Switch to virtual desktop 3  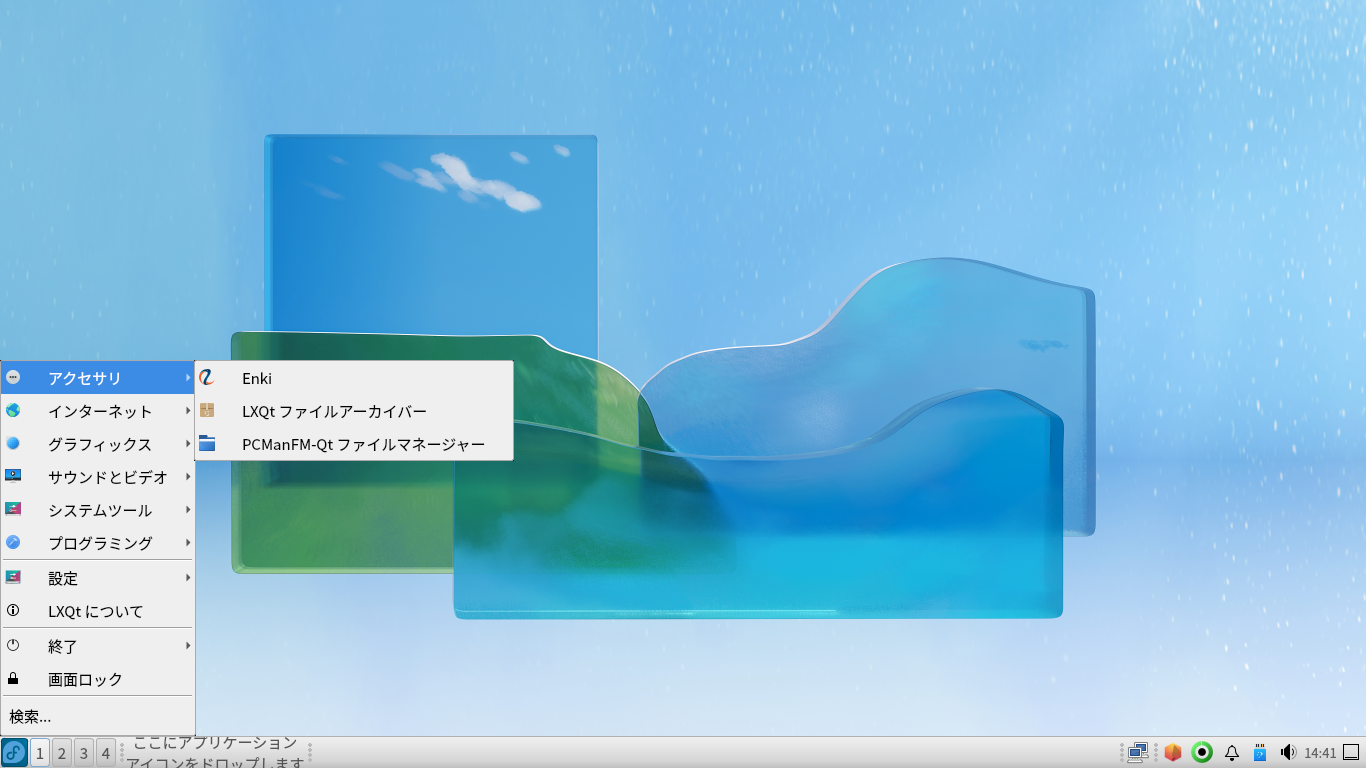point(84,753)
